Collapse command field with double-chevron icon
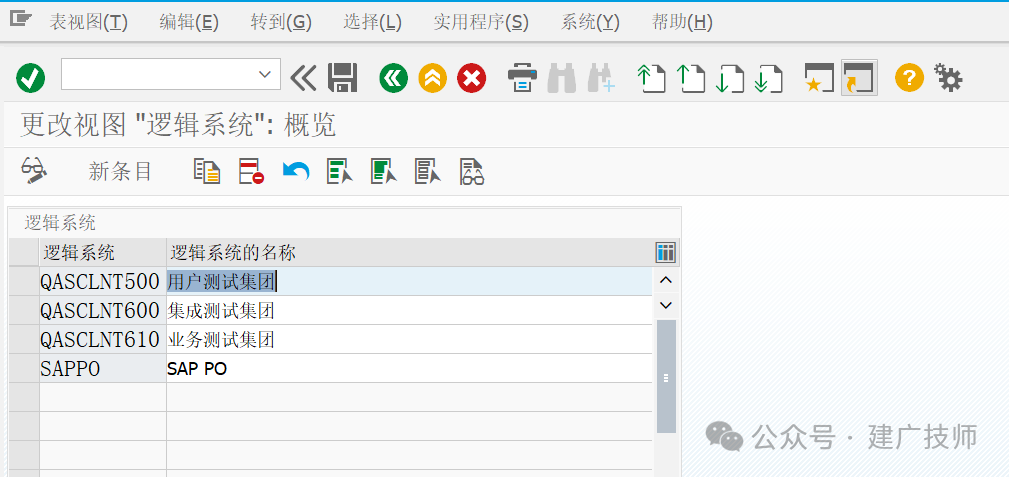1009x477 pixels. pos(303,79)
